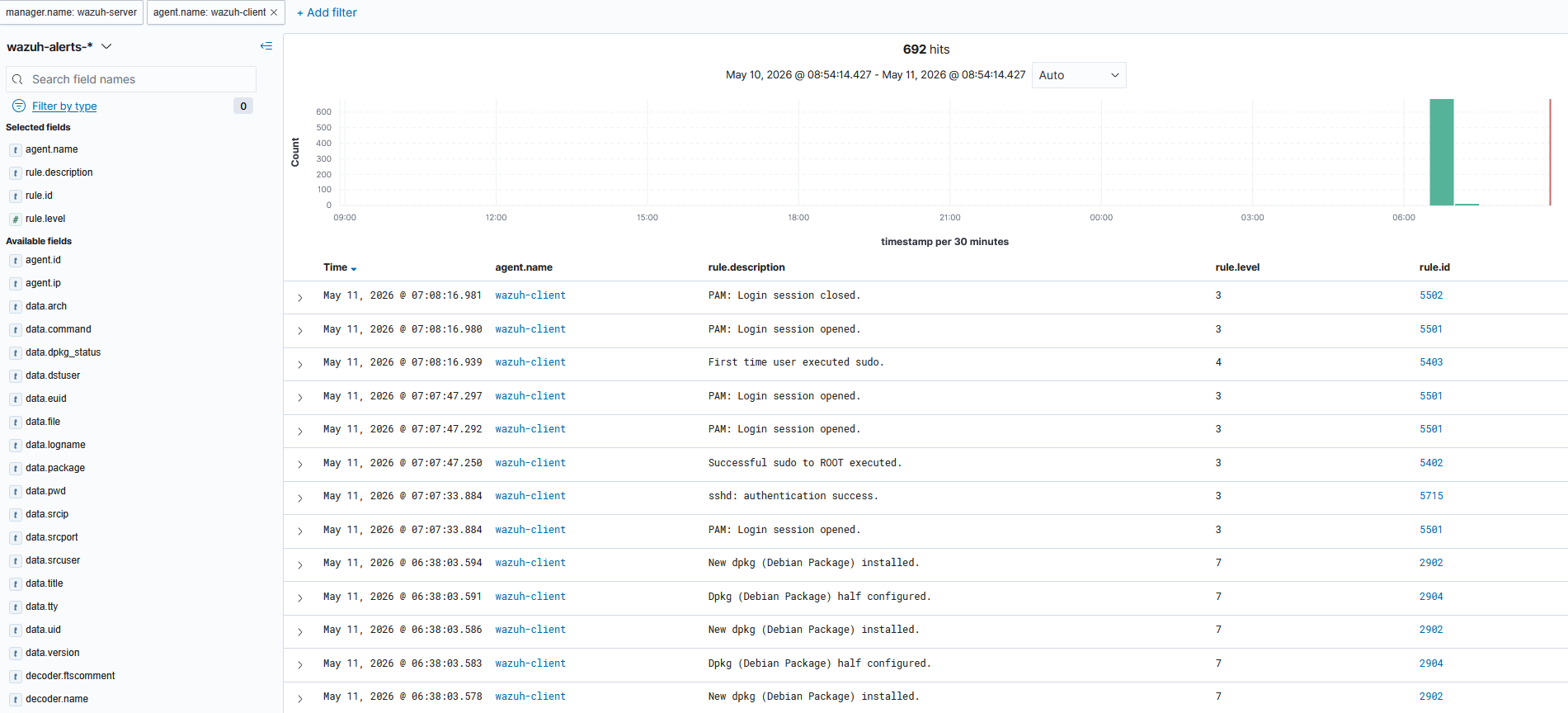Click the search magnifier icon in field search

click(17, 79)
